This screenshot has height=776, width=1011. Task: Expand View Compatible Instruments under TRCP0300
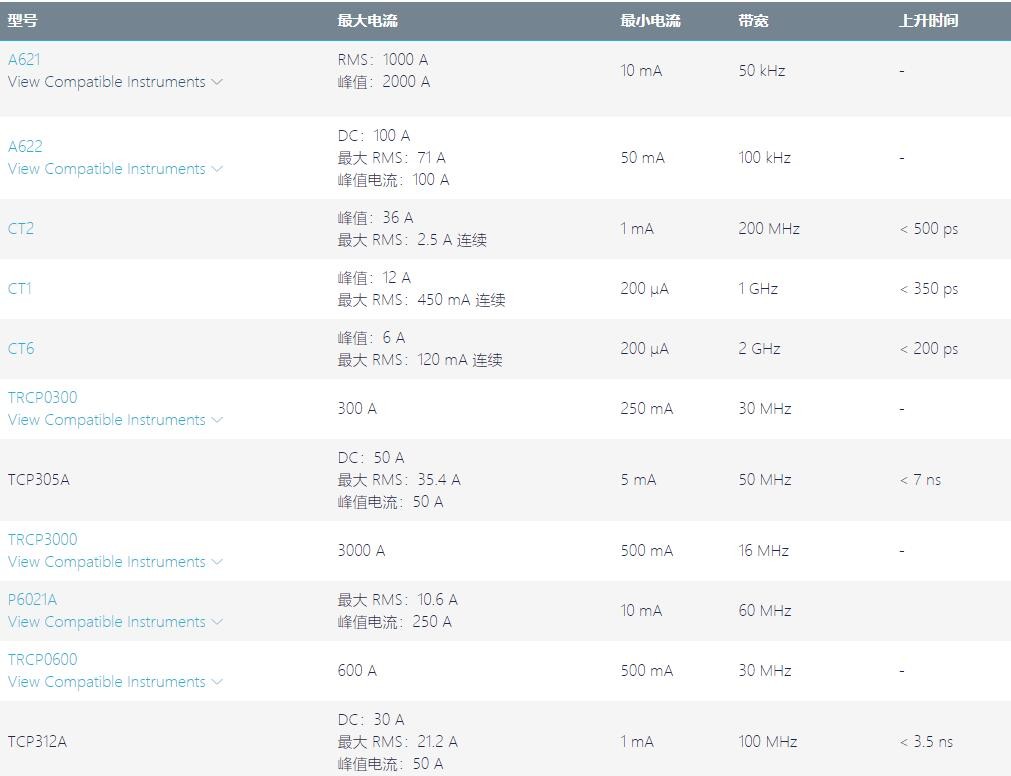coord(115,420)
